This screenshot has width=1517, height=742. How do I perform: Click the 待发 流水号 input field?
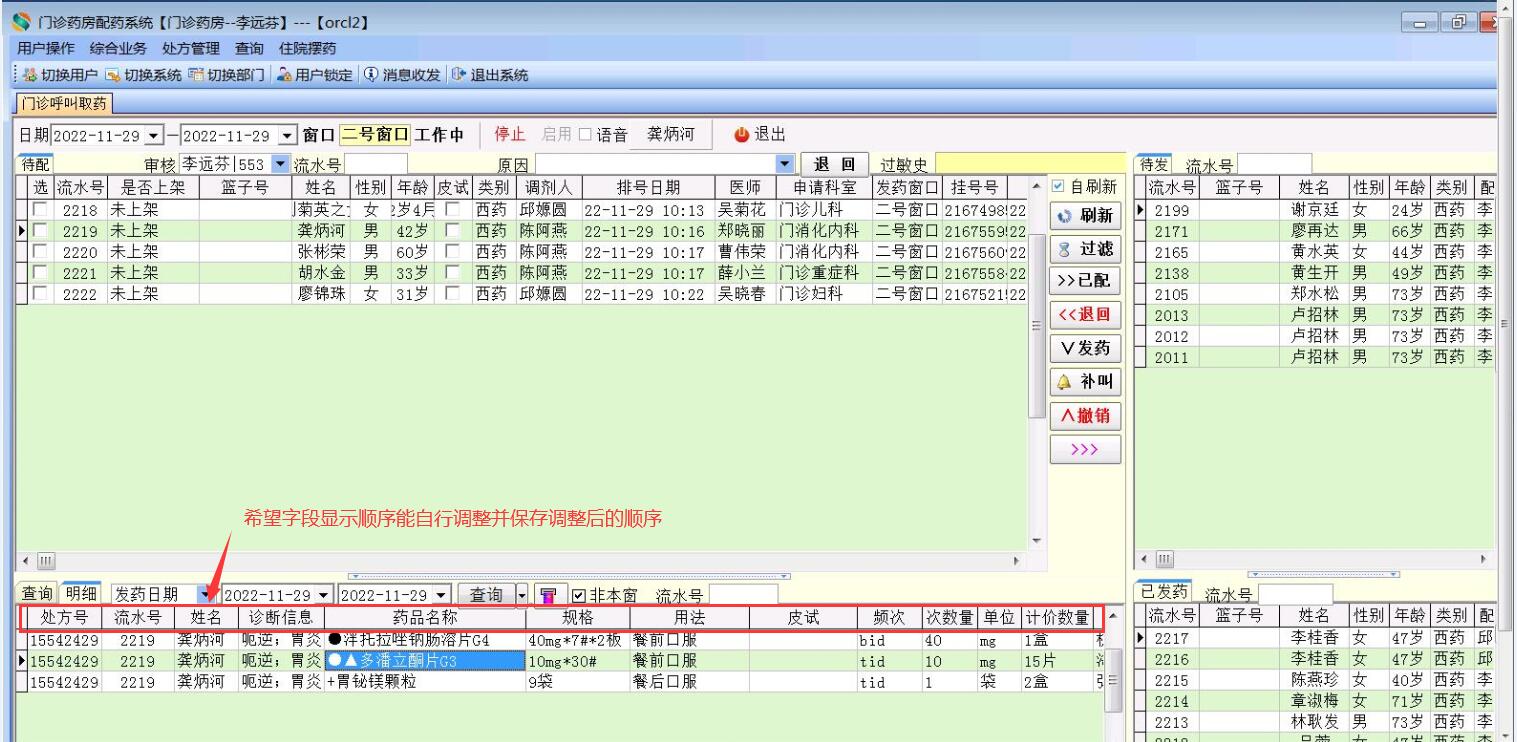click(1274, 163)
